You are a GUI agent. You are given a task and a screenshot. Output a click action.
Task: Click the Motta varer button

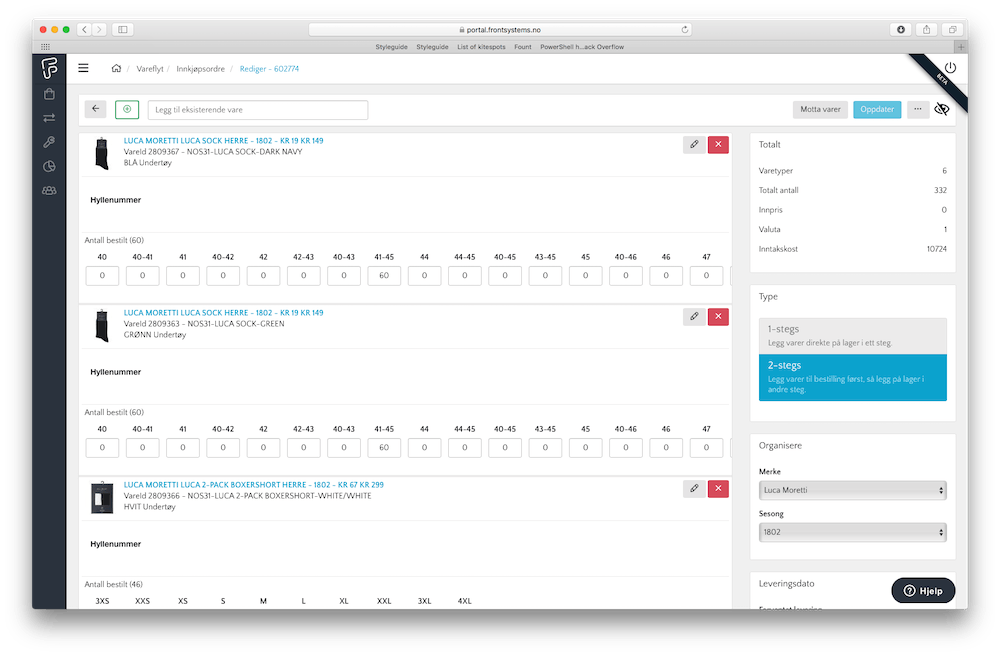[x=820, y=109]
